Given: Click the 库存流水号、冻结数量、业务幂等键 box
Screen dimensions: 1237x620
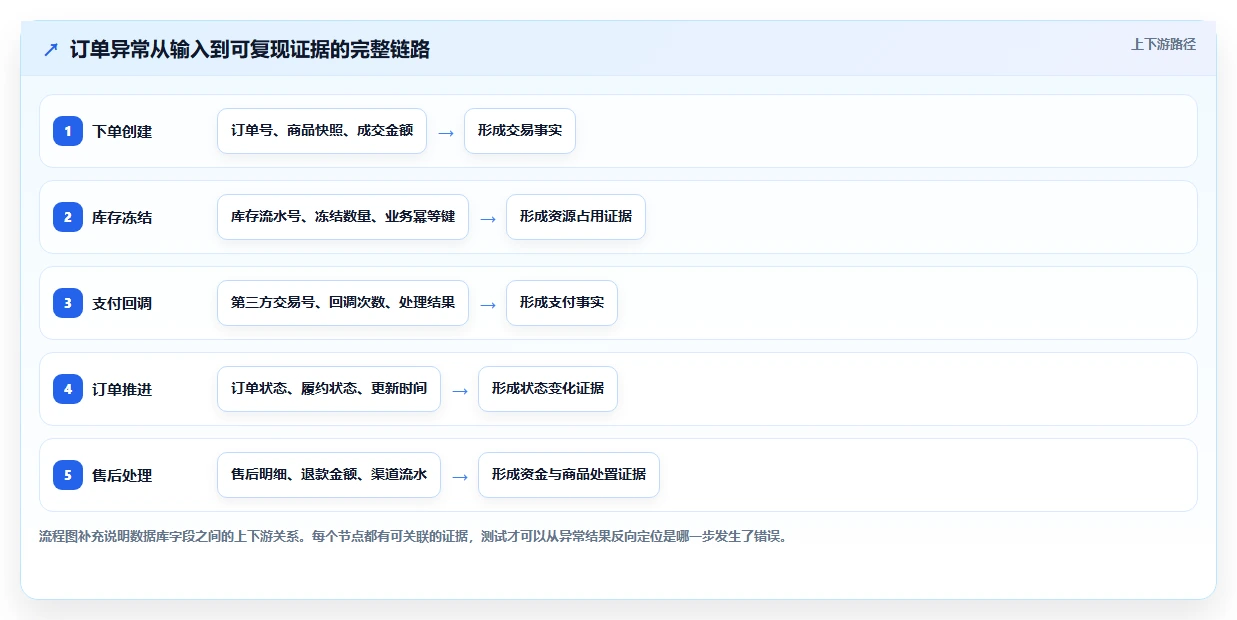Looking at the screenshot, I should pos(343,217).
